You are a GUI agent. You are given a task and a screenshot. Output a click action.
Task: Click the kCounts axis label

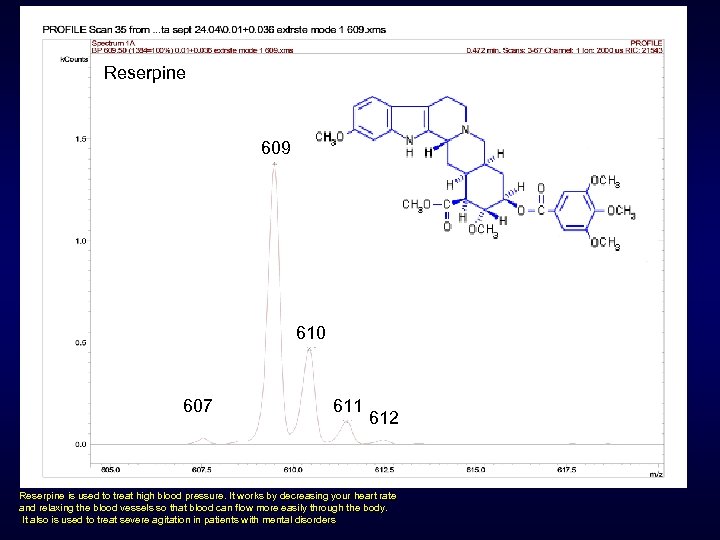(x=74, y=59)
